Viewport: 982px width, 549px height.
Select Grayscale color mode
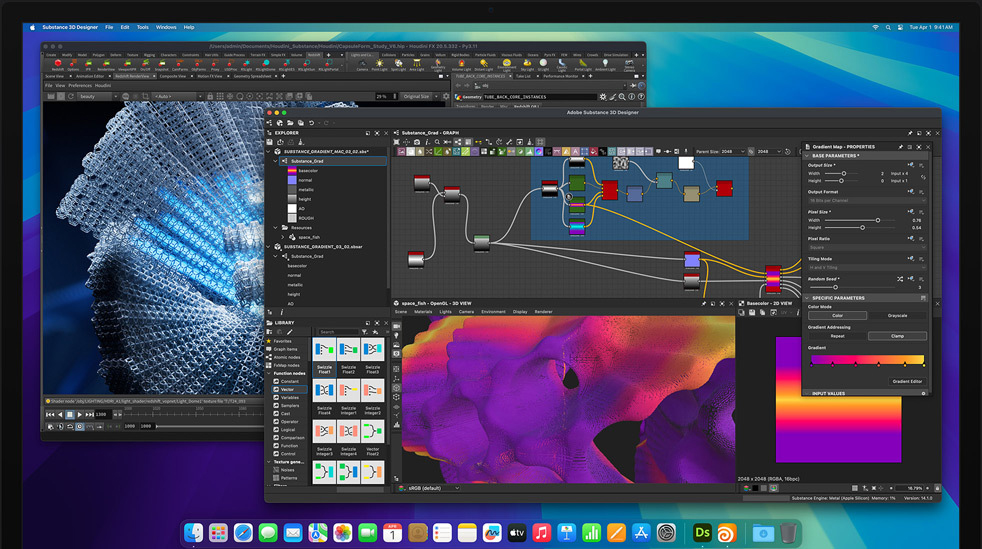tap(897, 316)
